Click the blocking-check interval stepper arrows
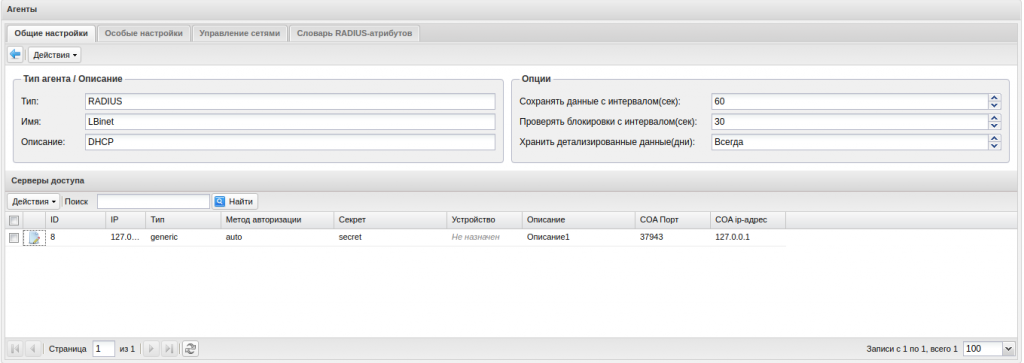Screen dimensions: 1024x363 coord(995,121)
